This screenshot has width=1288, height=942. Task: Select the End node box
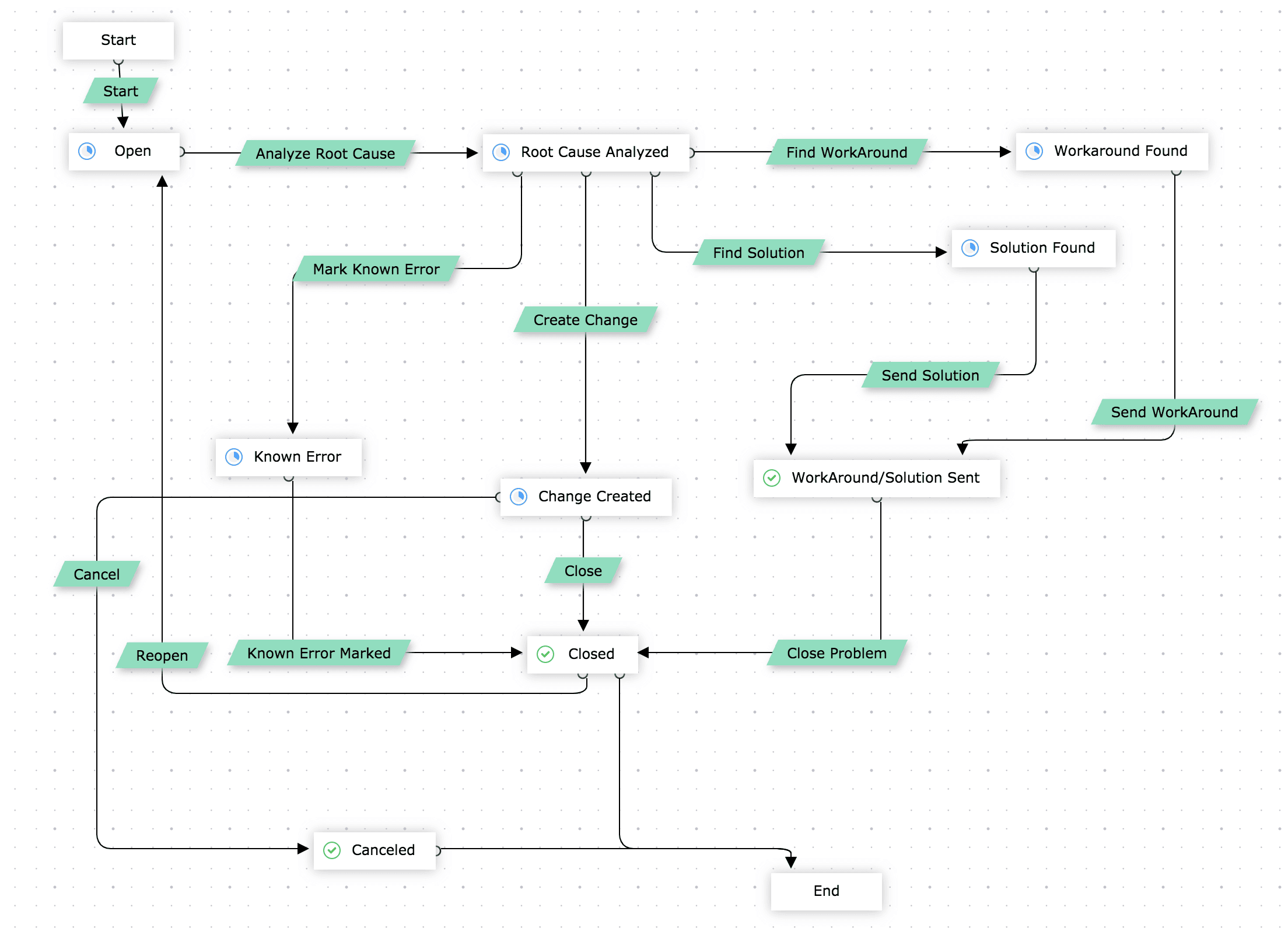pos(827,891)
